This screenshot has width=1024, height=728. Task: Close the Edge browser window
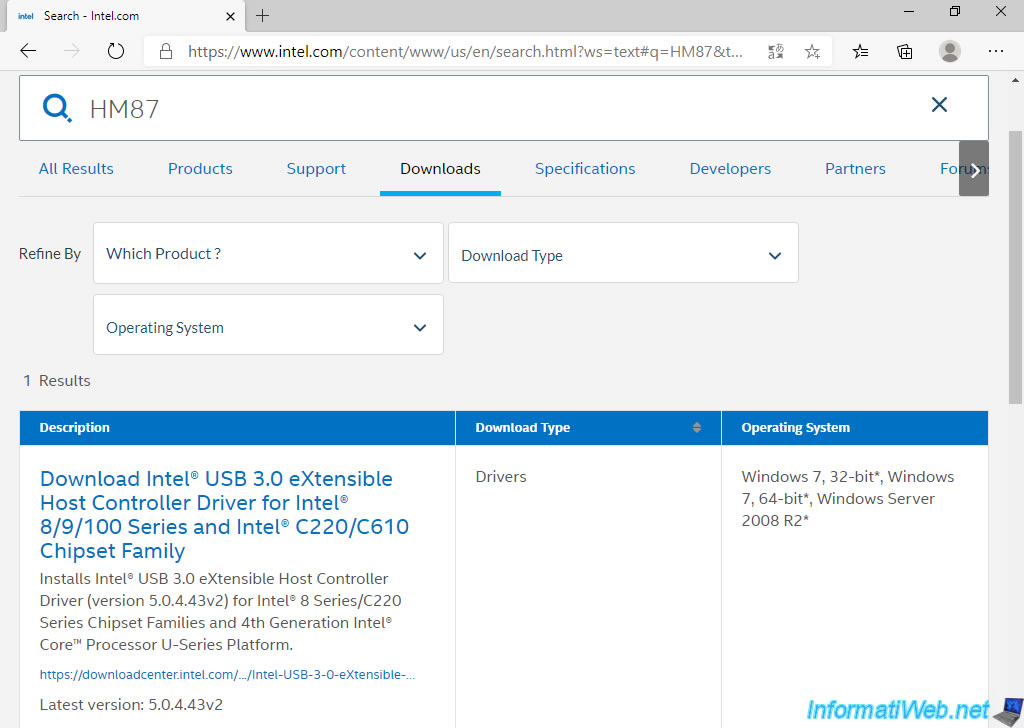(x=1000, y=12)
